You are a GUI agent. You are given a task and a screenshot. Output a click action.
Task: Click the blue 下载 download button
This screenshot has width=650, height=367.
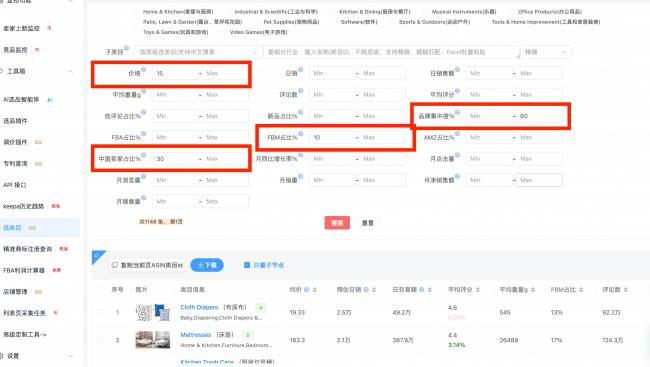click(207, 265)
